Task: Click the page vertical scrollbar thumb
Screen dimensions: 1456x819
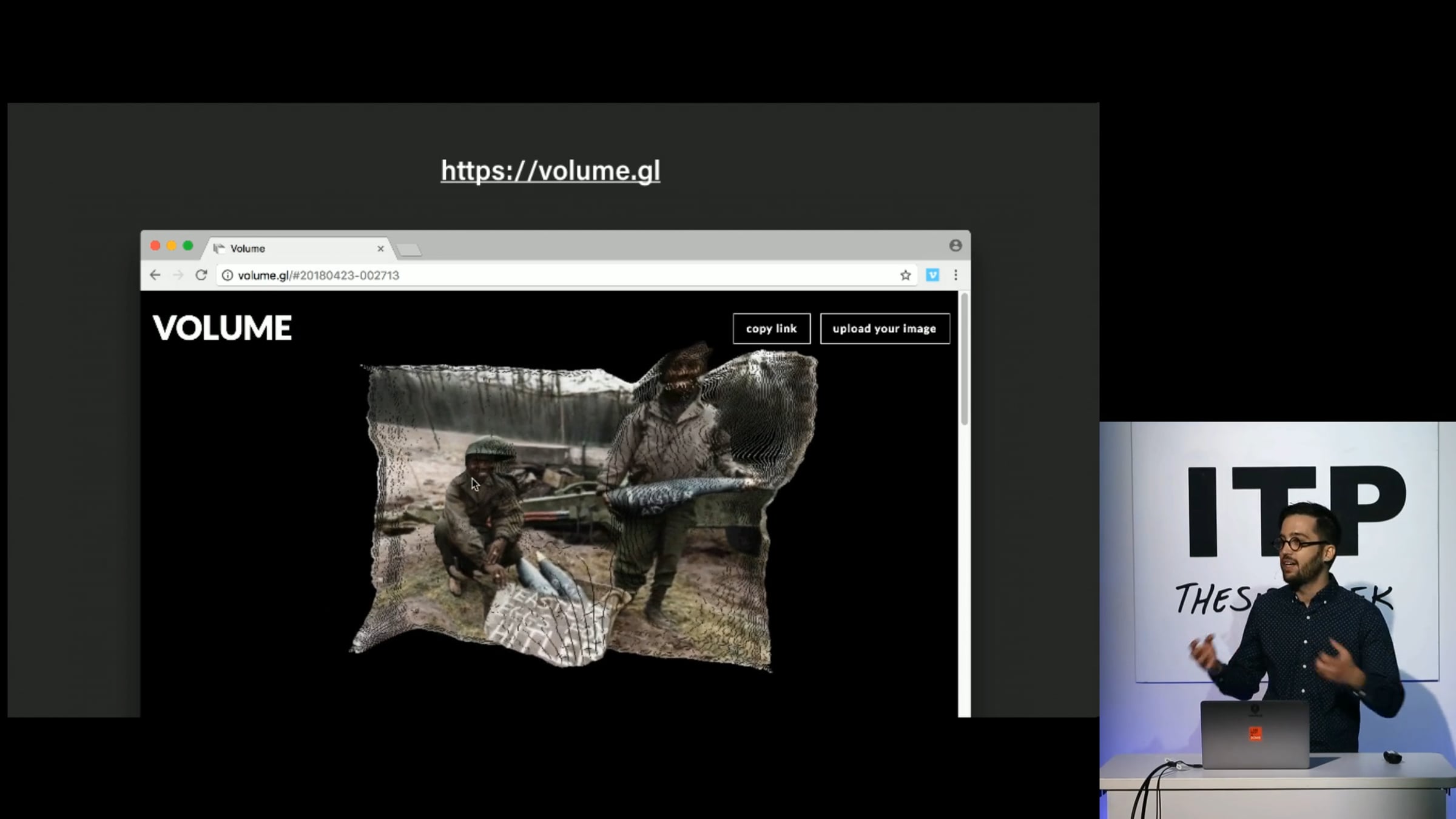Action: (964, 359)
